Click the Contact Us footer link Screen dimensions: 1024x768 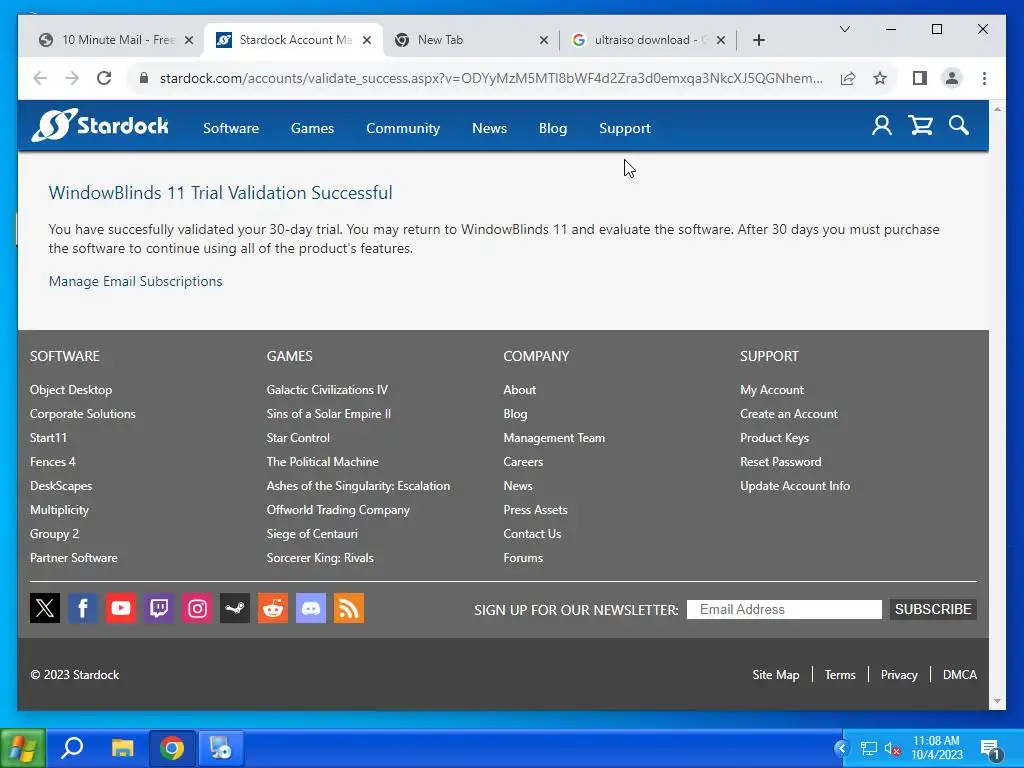(532, 534)
